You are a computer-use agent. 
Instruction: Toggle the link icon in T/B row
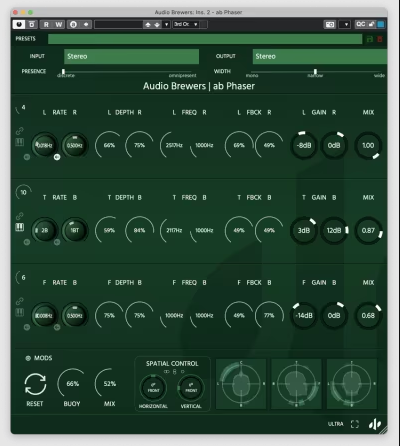pos(20,216)
